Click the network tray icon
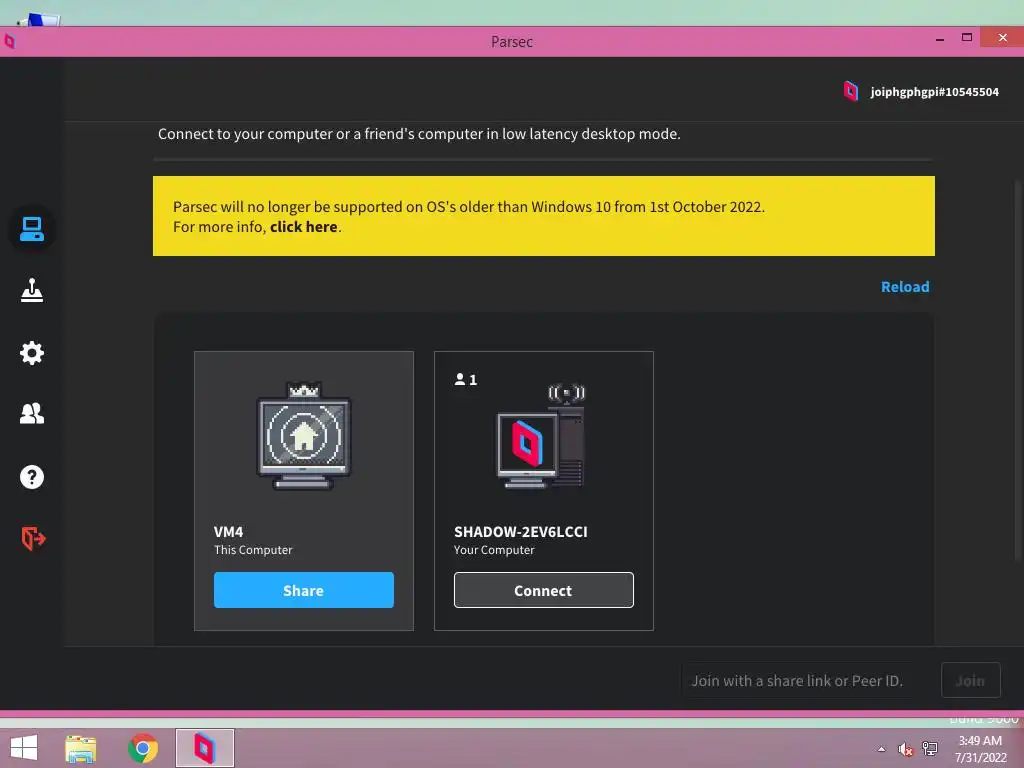The width and height of the screenshot is (1024, 768). click(x=930, y=748)
